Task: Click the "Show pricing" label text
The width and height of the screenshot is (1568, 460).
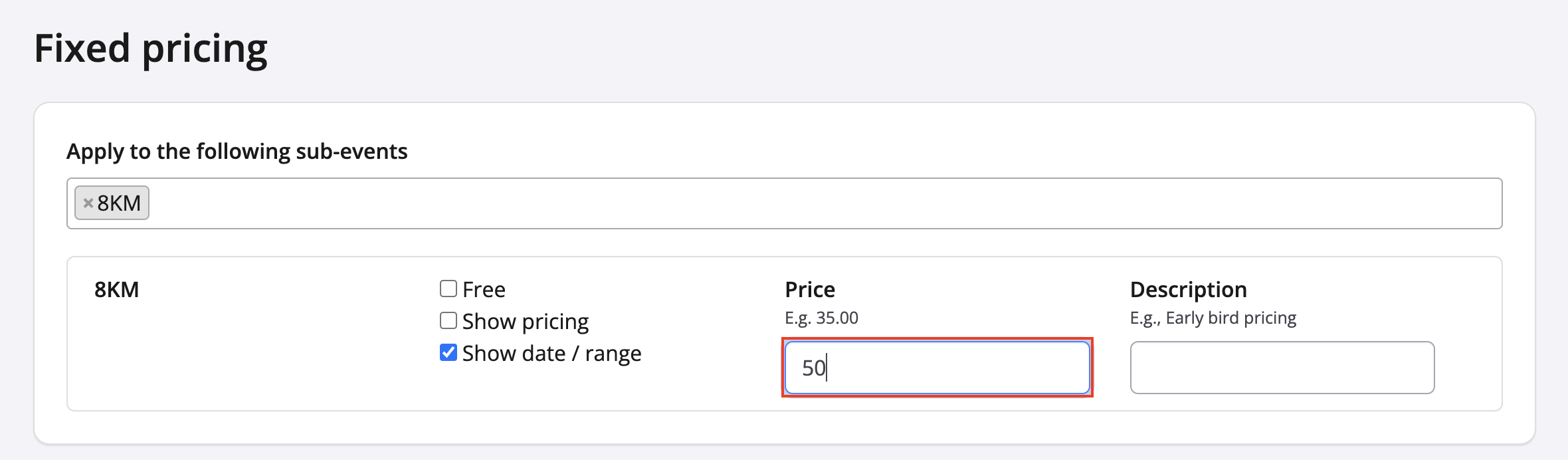Action: click(525, 322)
